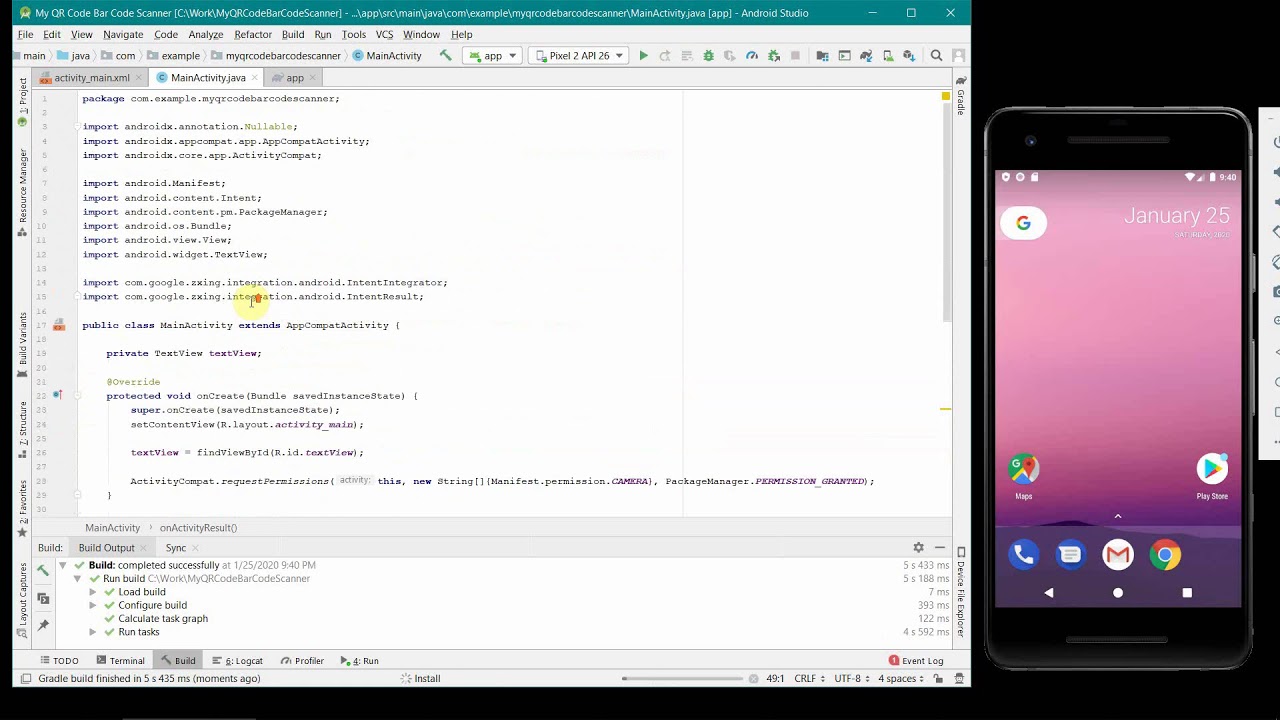
Task: Click the override gutter icon beside onCreate
Action: click(58, 396)
